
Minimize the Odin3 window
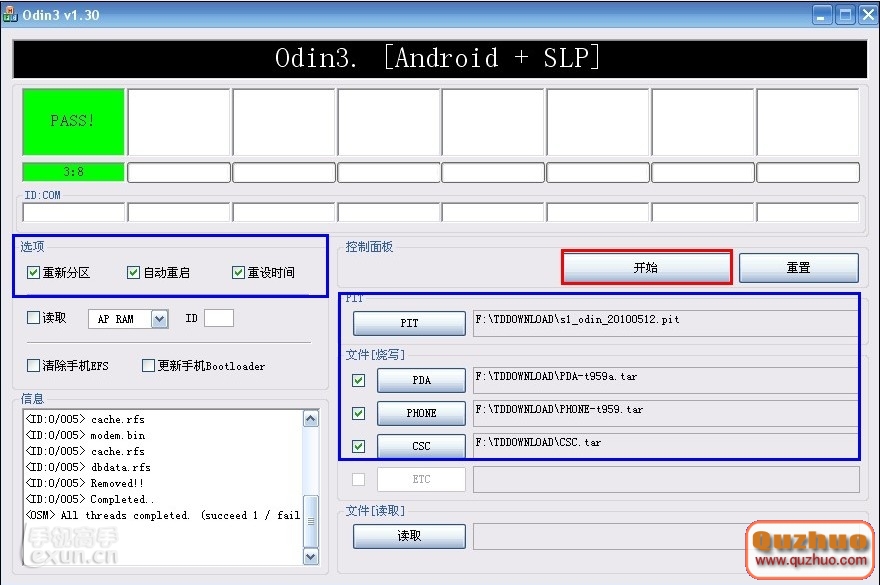(x=822, y=15)
